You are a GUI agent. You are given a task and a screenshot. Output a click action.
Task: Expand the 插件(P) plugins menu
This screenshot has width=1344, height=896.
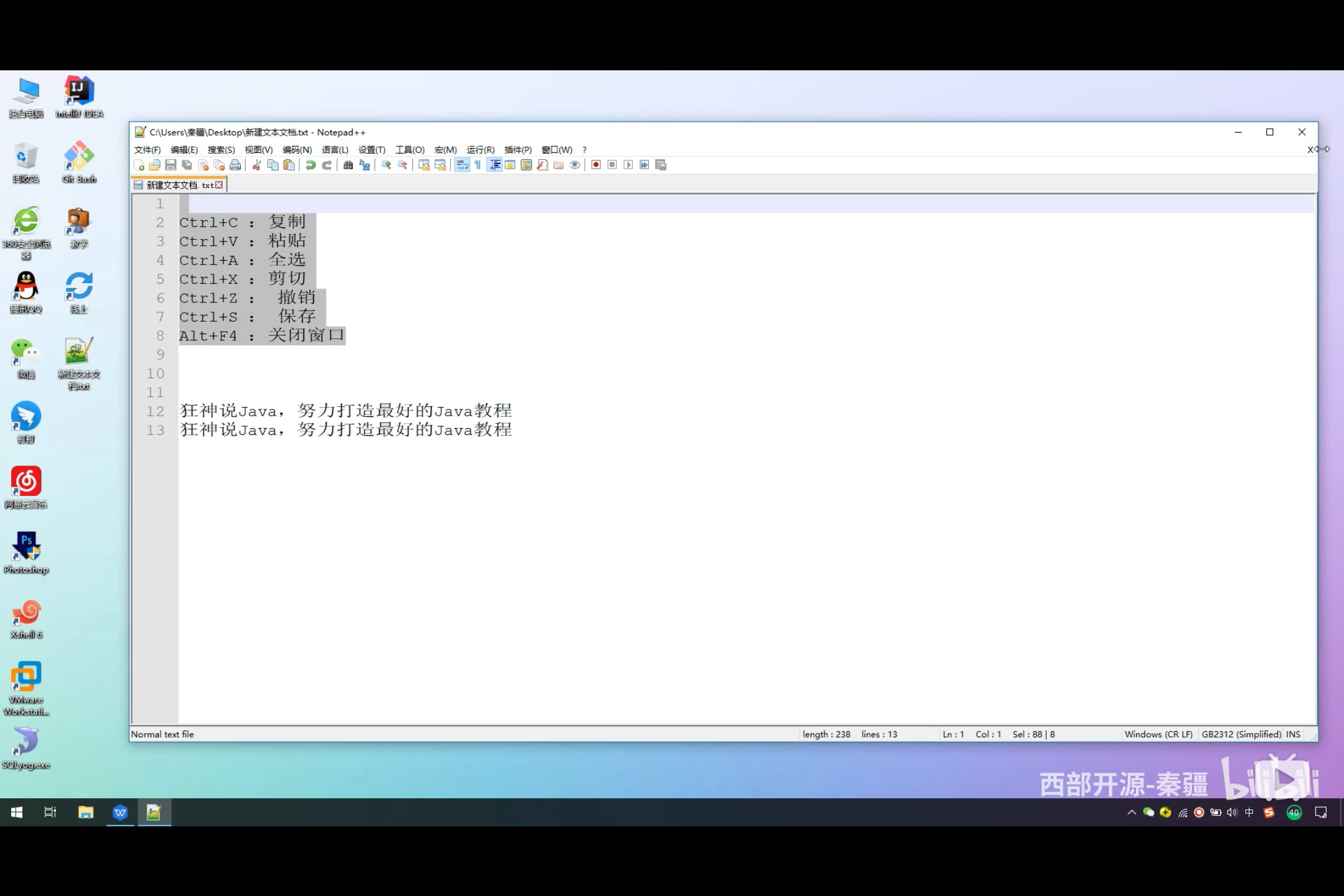pos(518,150)
